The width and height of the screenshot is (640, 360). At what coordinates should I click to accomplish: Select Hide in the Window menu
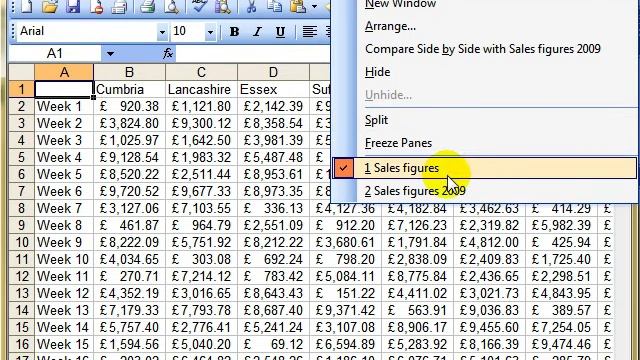(x=378, y=72)
